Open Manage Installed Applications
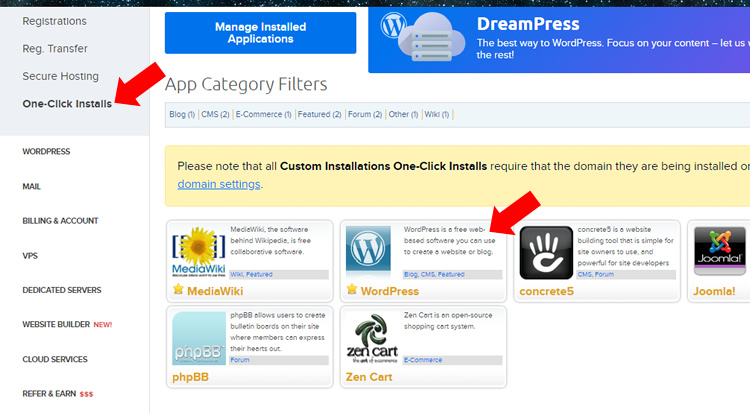The image size is (750, 413). click(260, 33)
